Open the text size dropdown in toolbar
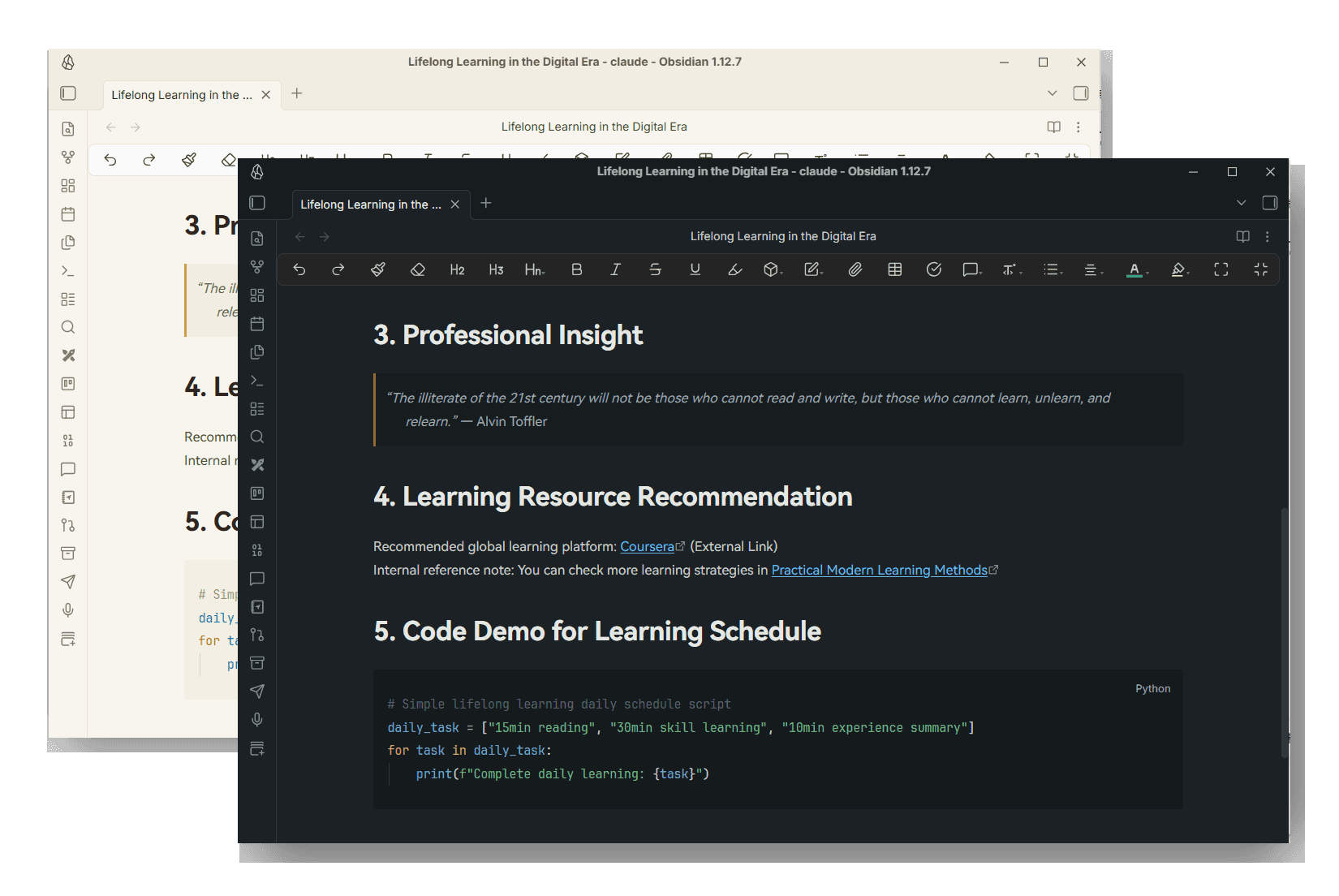Image resolution: width=1339 pixels, height=896 pixels. (1012, 269)
